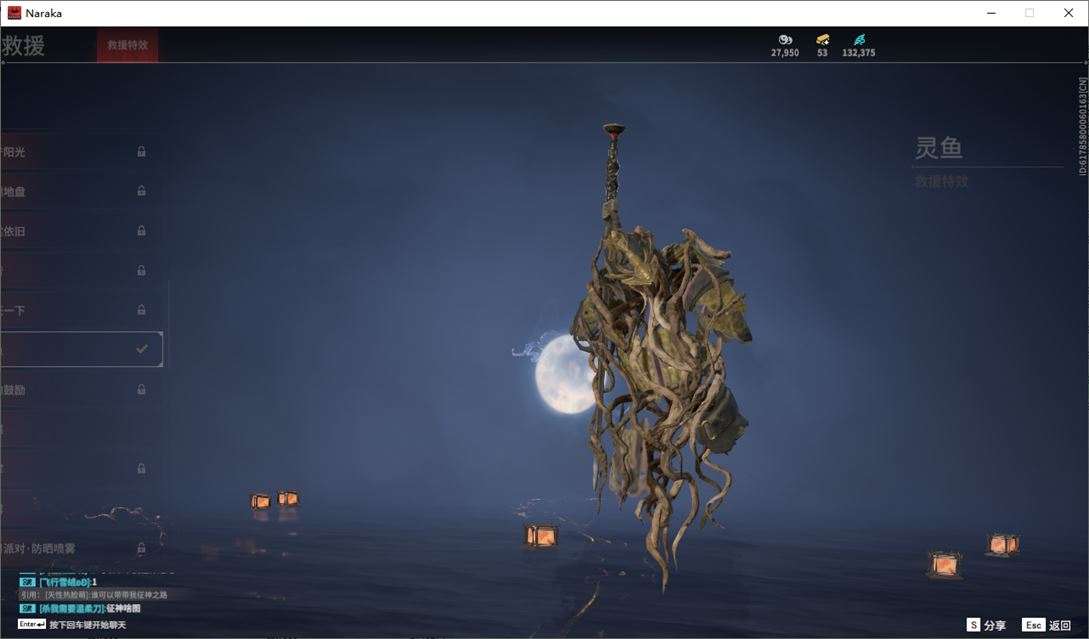Click the silver coin currency icon
Image resolution: width=1089 pixels, height=639 pixels.
pyautogui.click(x=785, y=40)
